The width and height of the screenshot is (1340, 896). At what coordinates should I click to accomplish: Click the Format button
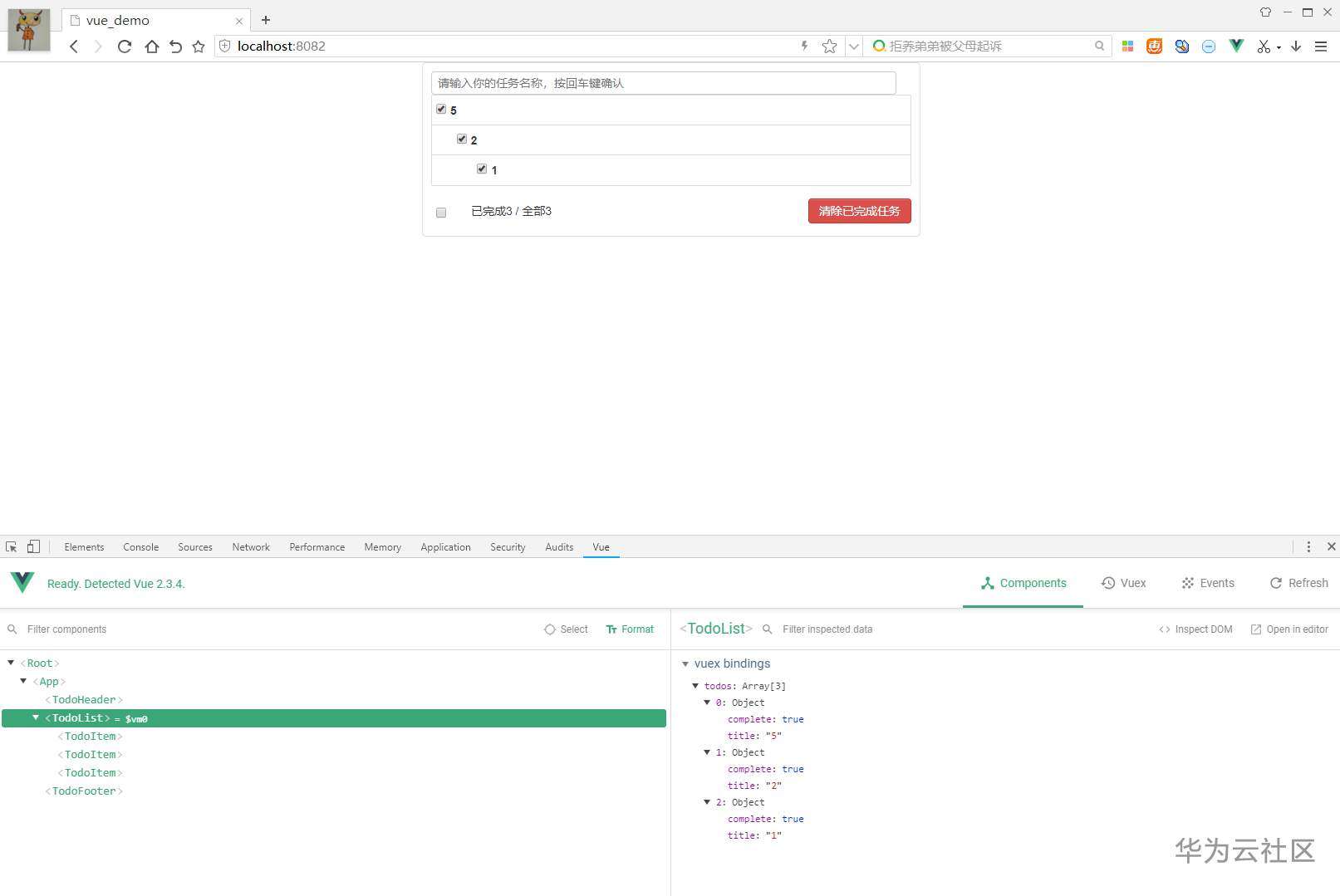pyautogui.click(x=630, y=629)
